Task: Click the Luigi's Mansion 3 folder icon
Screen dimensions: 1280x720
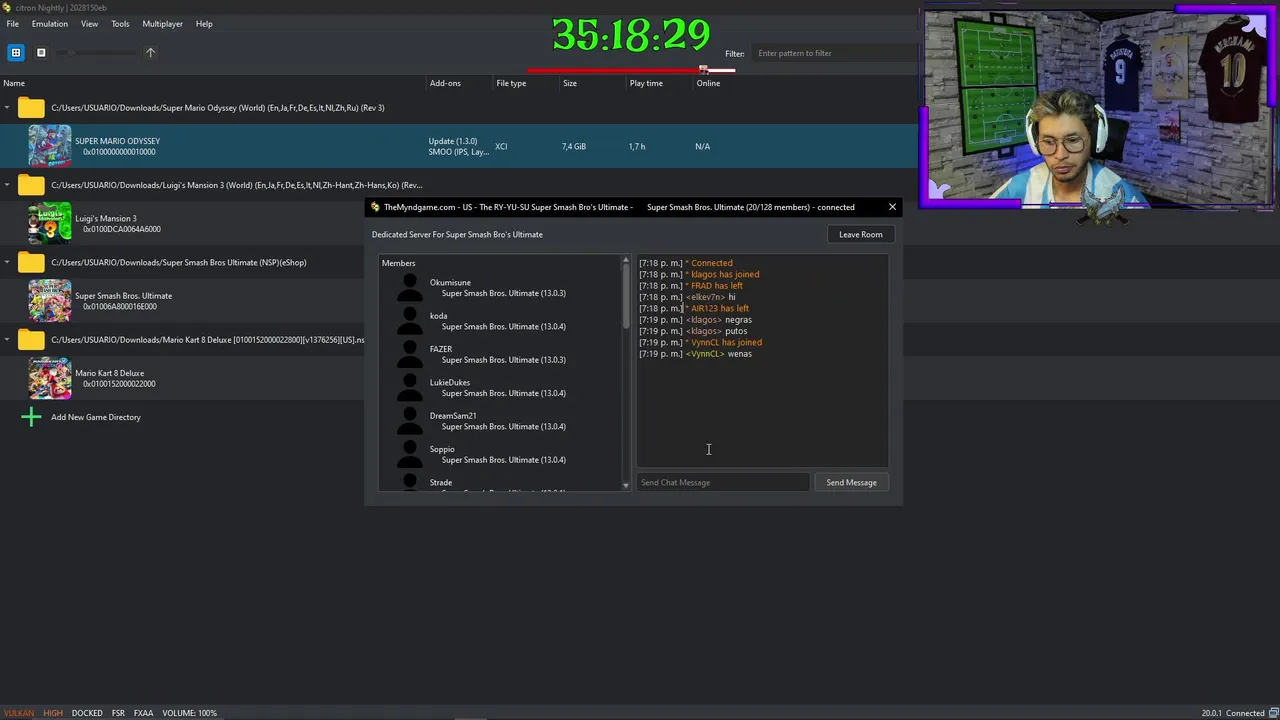Action: [x=31, y=185]
